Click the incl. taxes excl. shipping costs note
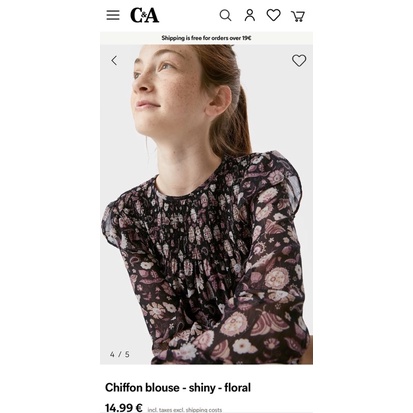413x413 pixels. click(x=184, y=410)
